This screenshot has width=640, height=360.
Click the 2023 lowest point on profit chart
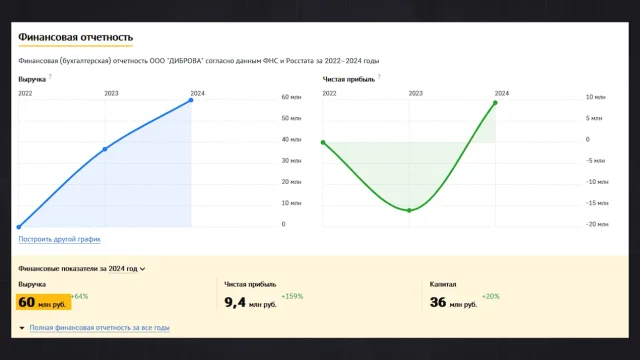[x=409, y=211]
